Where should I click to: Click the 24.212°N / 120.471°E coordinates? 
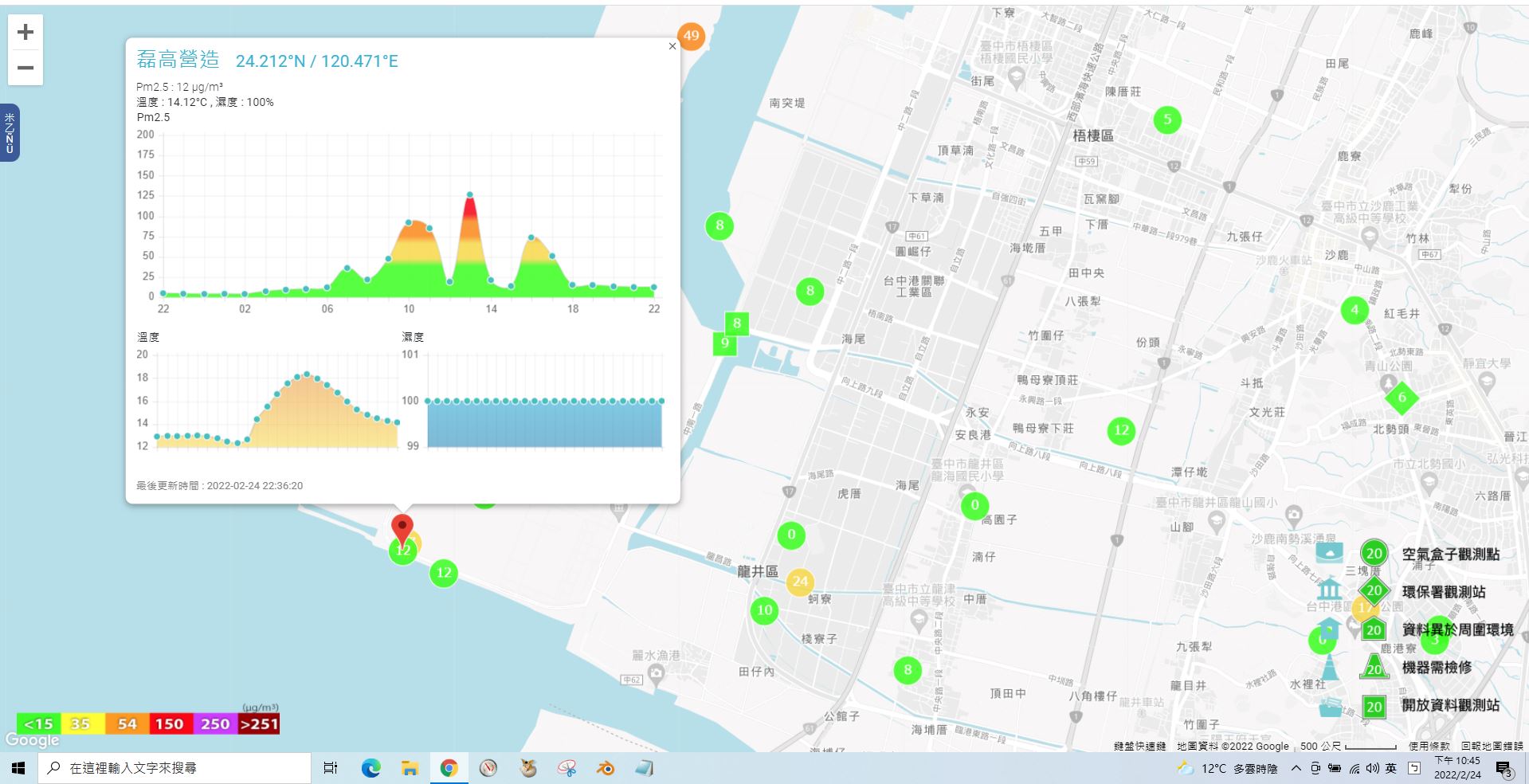coord(317,61)
